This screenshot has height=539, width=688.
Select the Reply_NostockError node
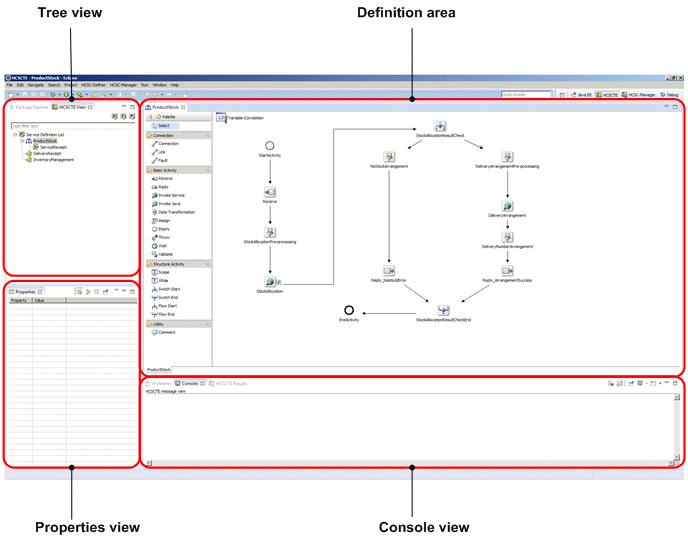point(389,270)
